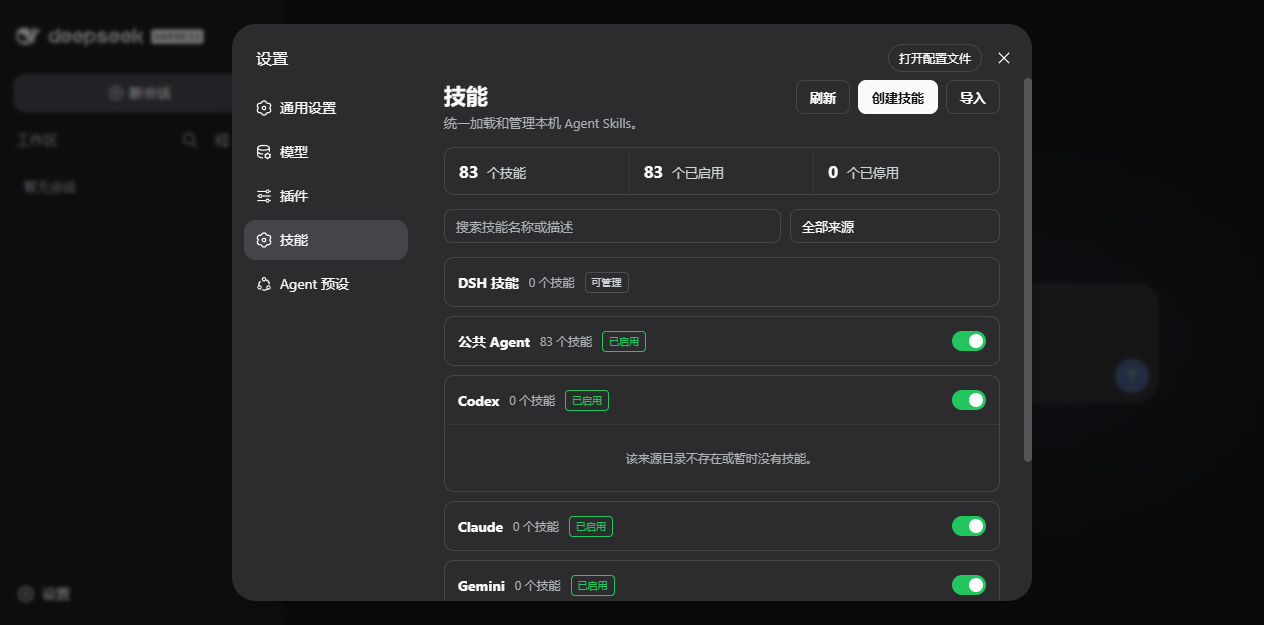The width and height of the screenshot is (1264, 625).
Task: Turn off the Claude skills source switch
Action: [969, 526]
